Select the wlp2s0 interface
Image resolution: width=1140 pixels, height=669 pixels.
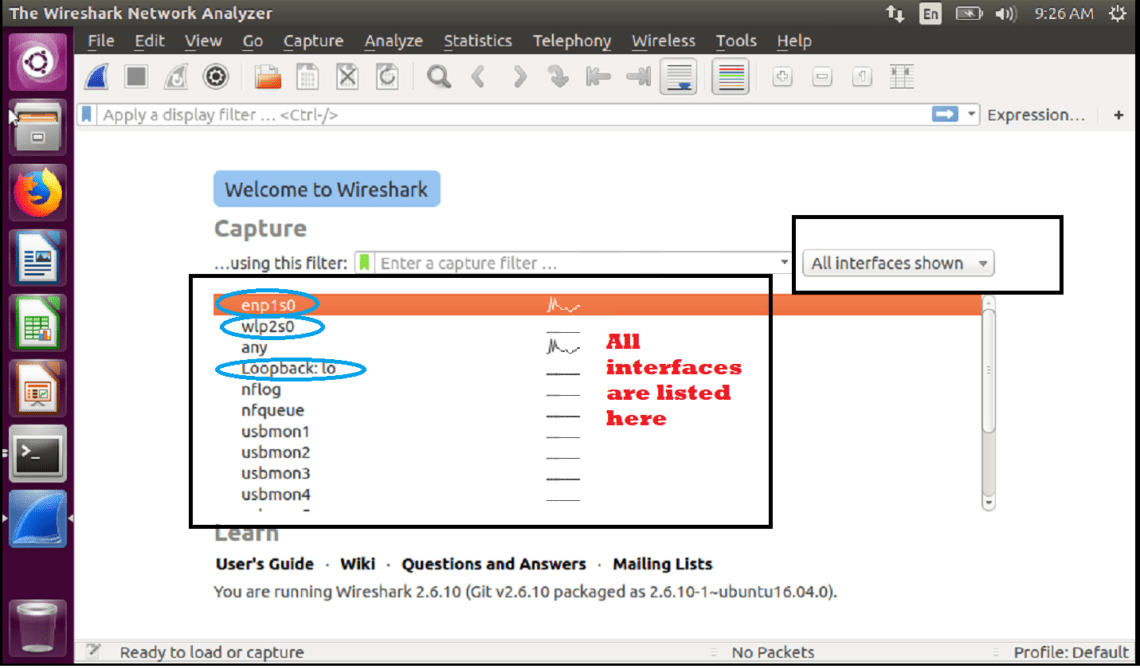point(598,327)
